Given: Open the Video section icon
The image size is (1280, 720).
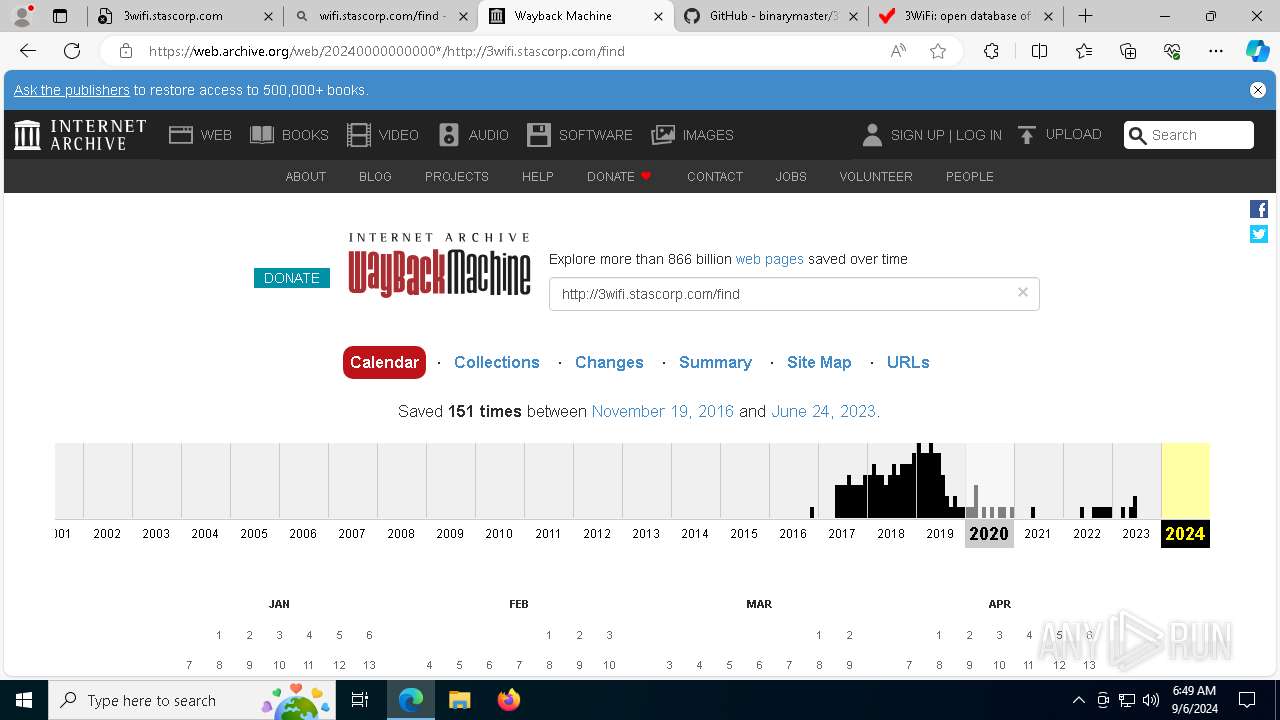Looking at the screenshot, I should click(x=359, y=135).
